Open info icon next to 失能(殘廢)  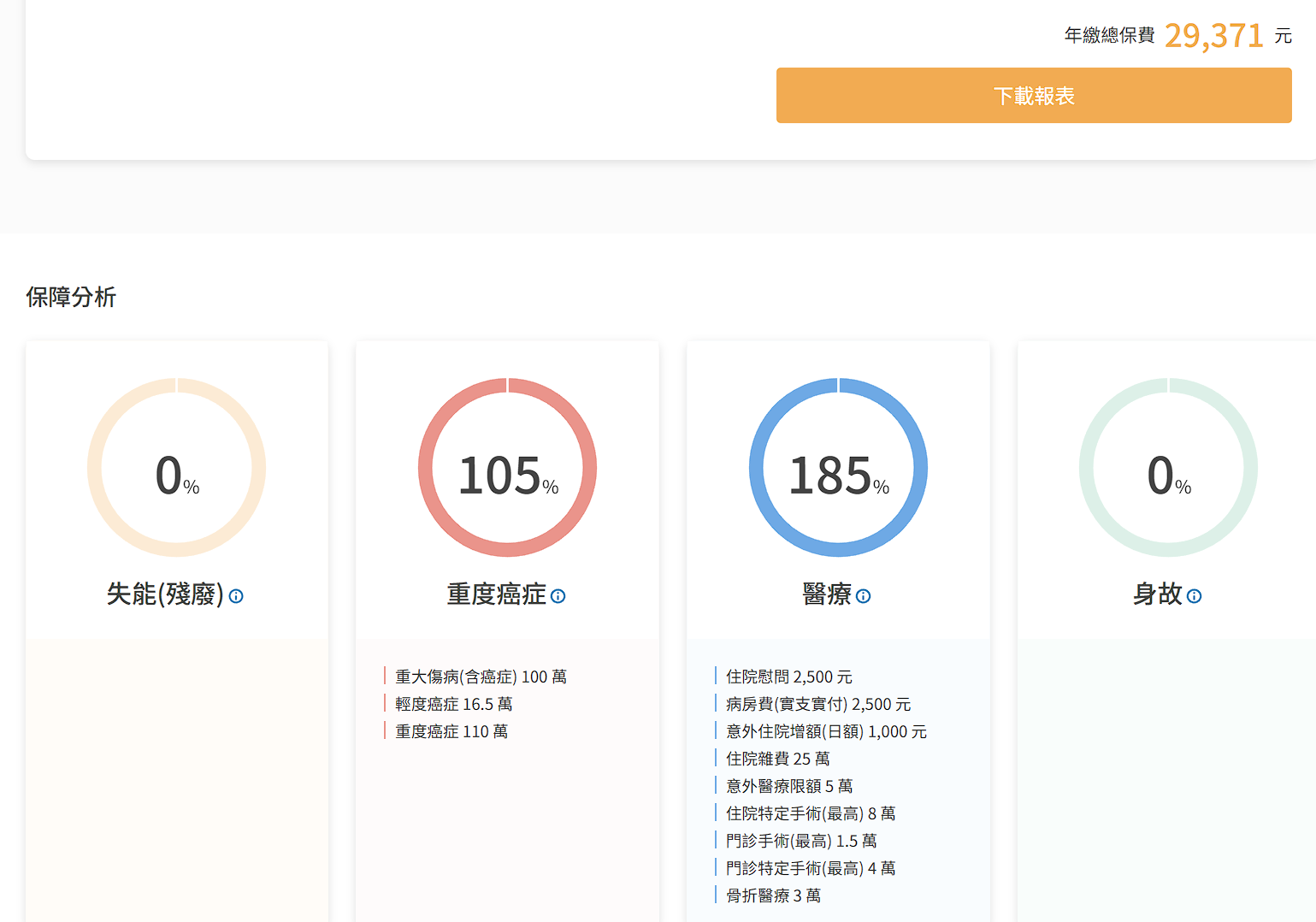(x=236, y=596)
